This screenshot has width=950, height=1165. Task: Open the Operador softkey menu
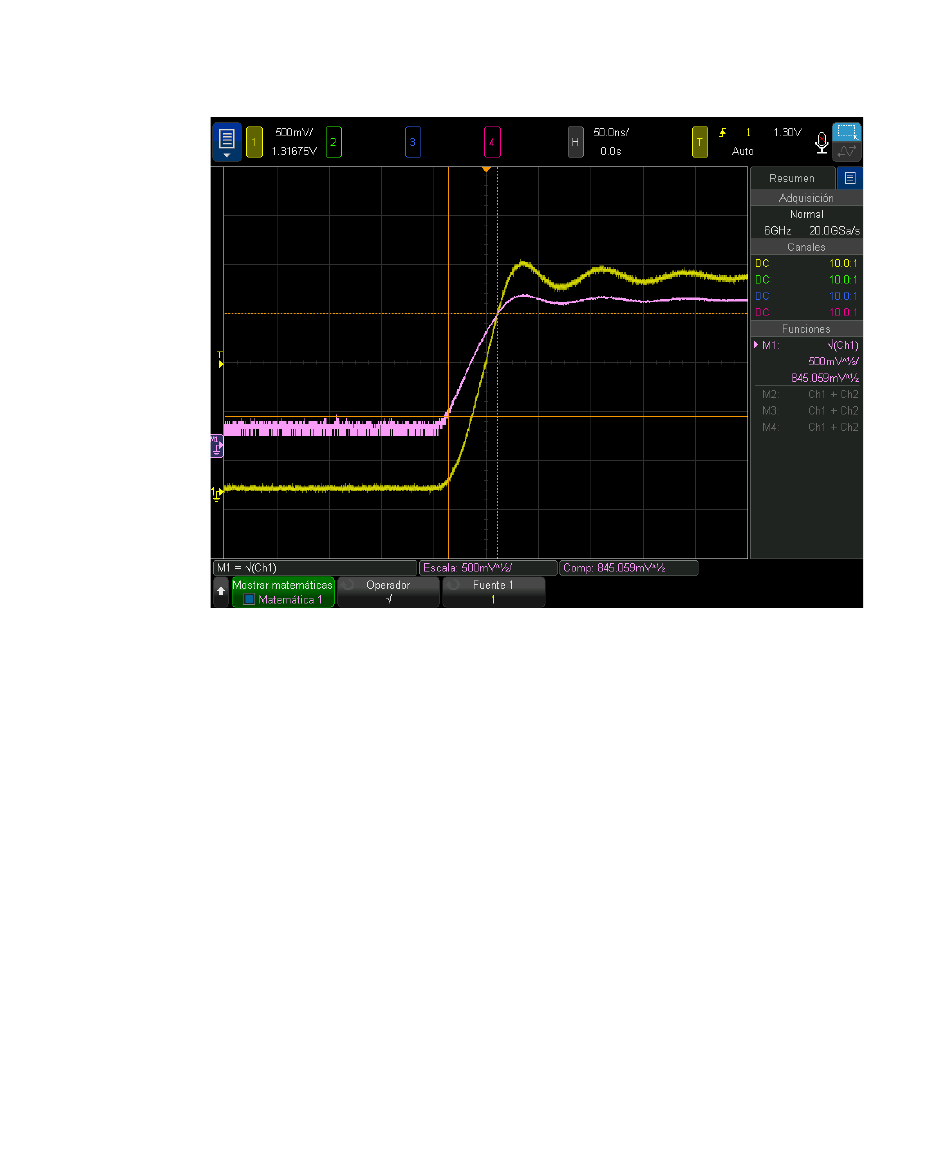[388, 592]
